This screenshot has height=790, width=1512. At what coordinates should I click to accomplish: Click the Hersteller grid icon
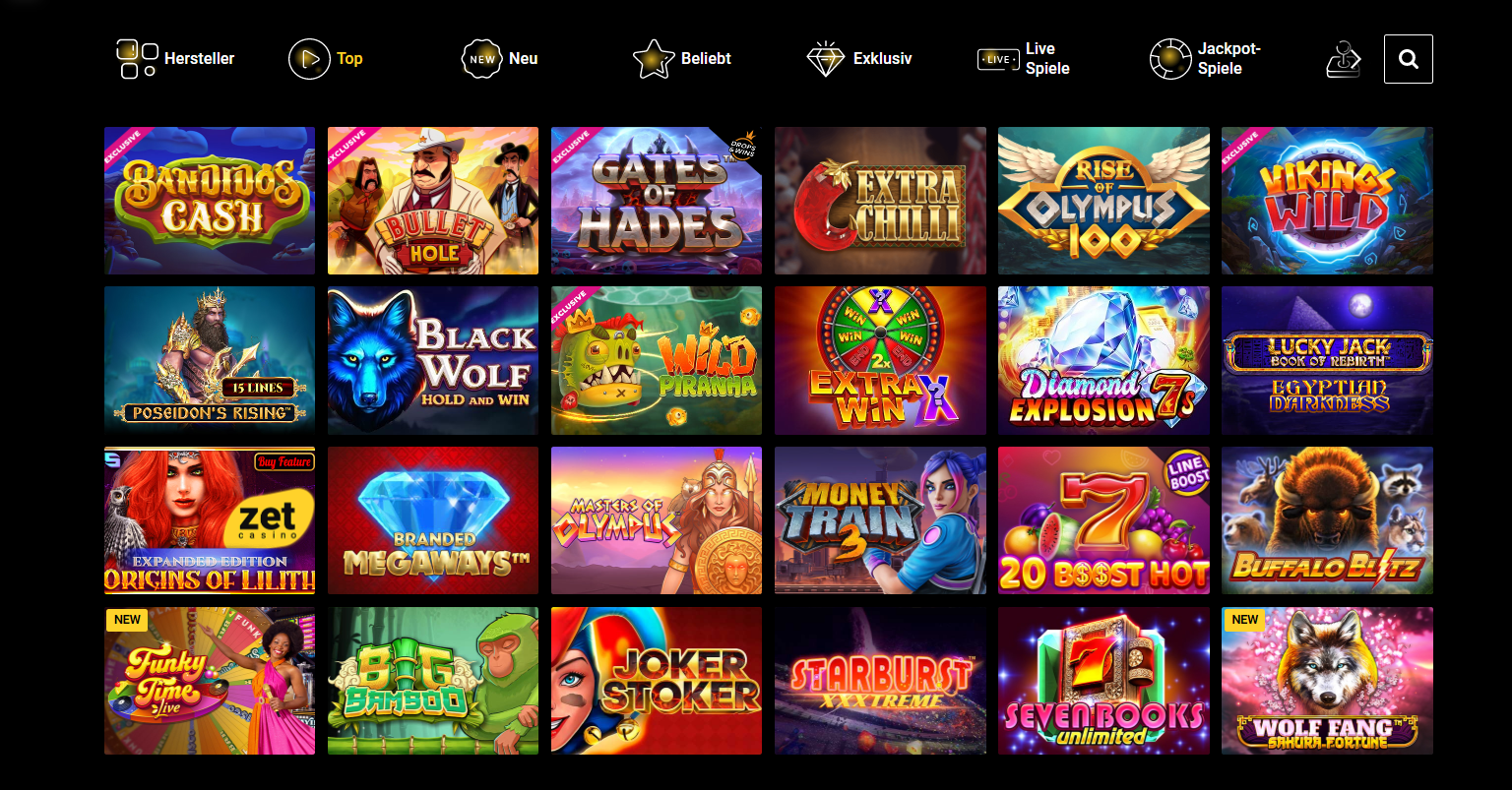[137, 59]
